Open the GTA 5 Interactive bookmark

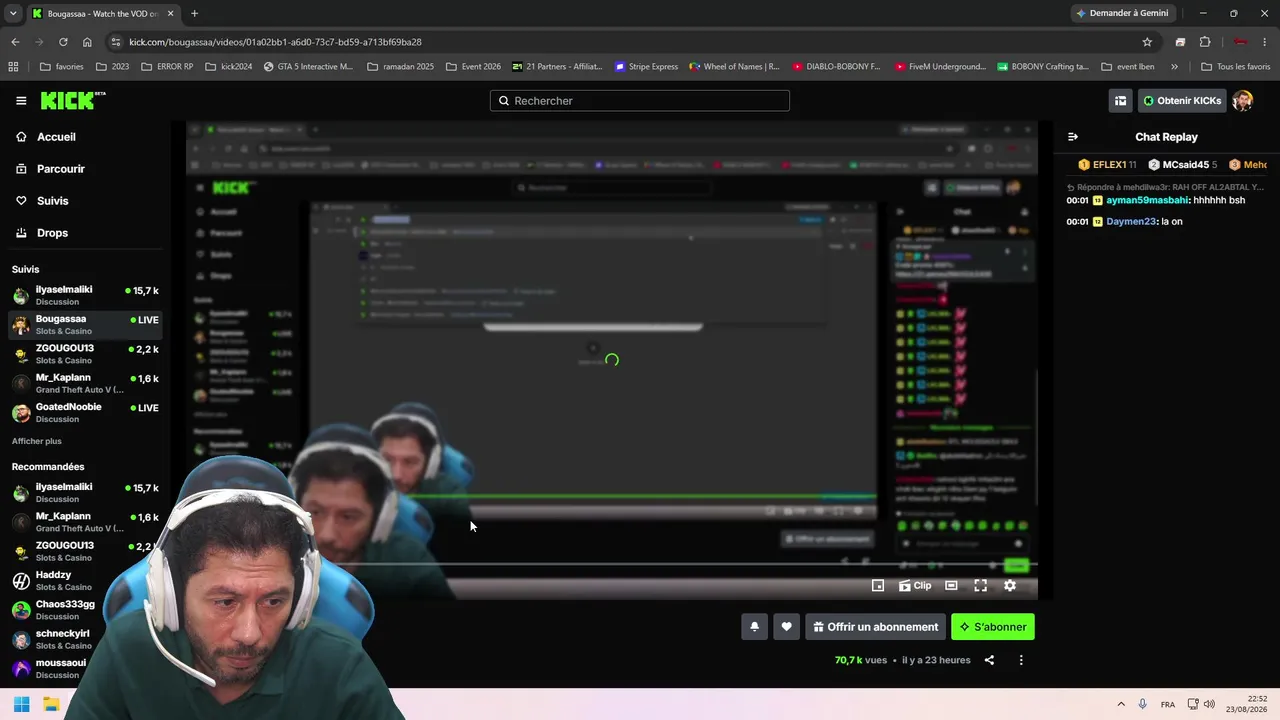coord(308,67)
